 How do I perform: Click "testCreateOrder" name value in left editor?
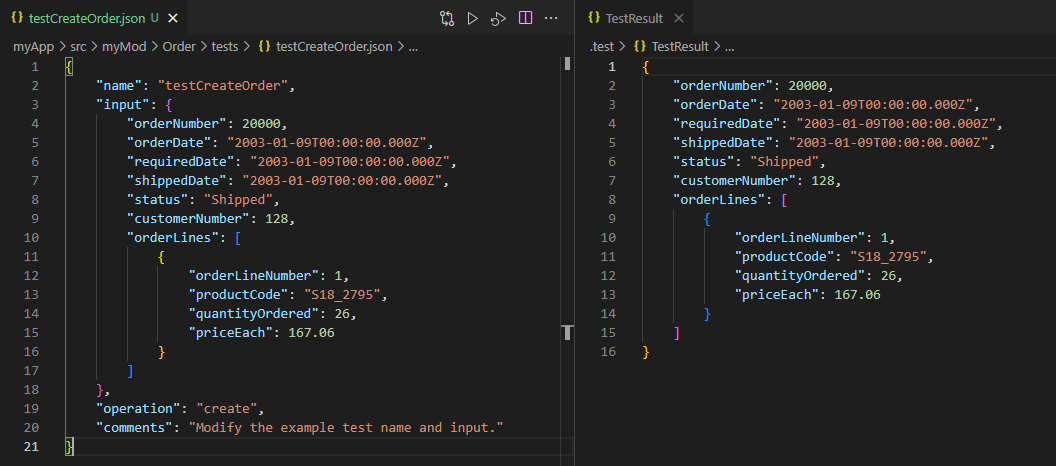click(x=224, y=86)
